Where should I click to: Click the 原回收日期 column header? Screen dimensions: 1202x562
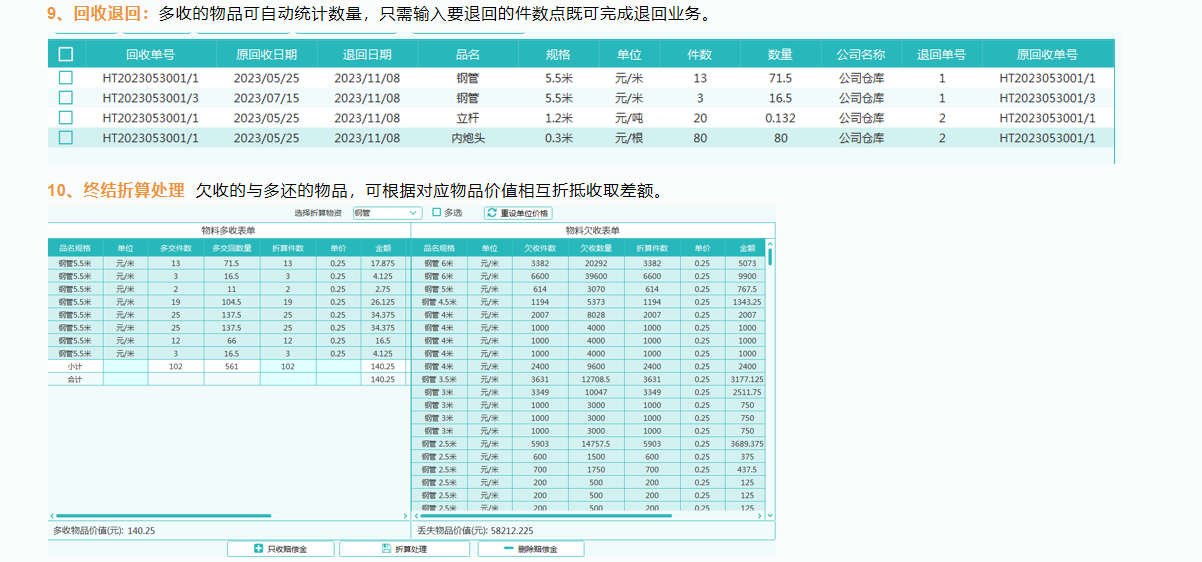(266, 55)
